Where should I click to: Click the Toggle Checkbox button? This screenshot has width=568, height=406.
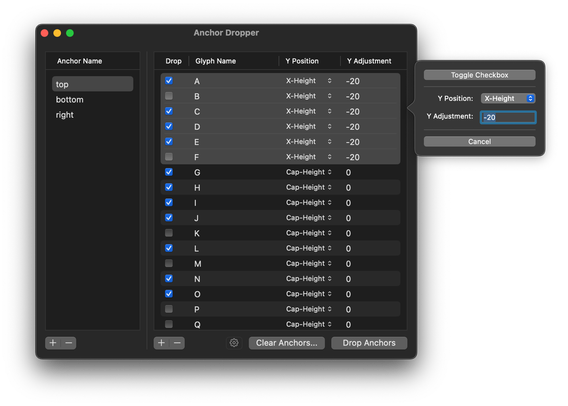(480, 75)
